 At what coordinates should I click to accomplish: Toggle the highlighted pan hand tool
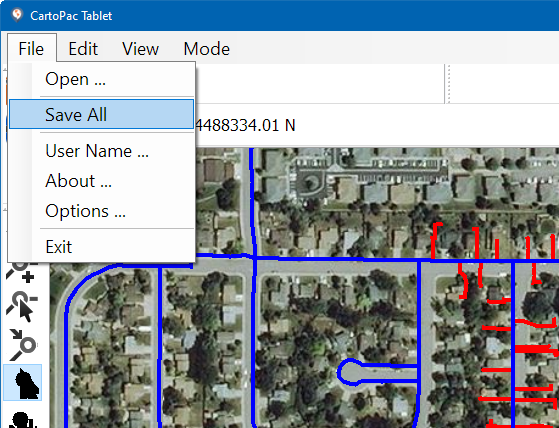pyautogui.click(x=23, y=382)
